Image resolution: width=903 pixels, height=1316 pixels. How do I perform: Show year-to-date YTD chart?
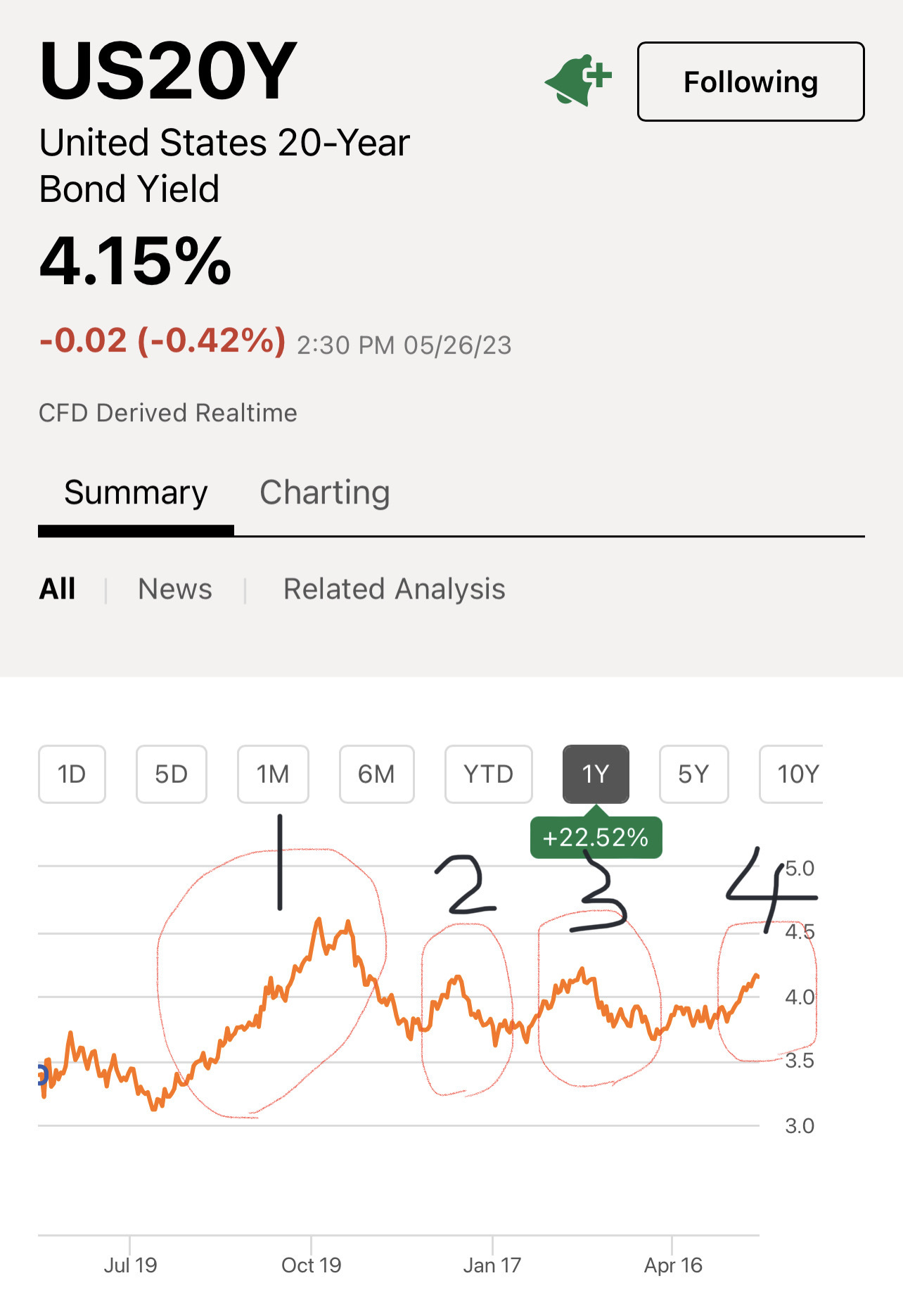pos(488,774)
